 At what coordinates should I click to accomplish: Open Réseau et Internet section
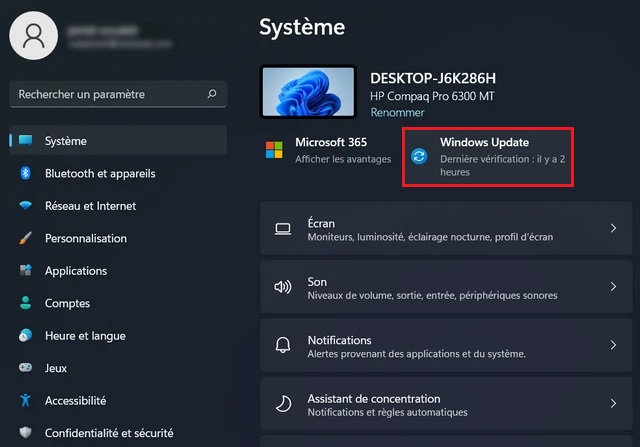(118, 205)
